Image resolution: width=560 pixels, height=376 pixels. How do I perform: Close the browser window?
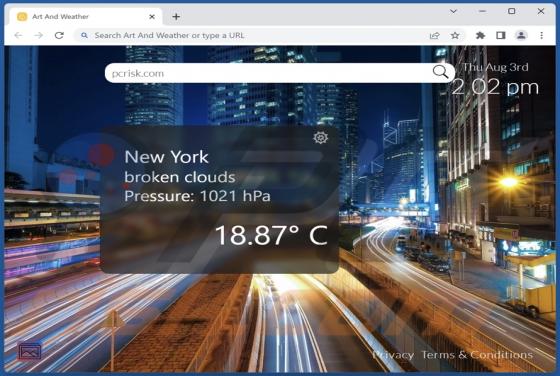tap(541, 11)
